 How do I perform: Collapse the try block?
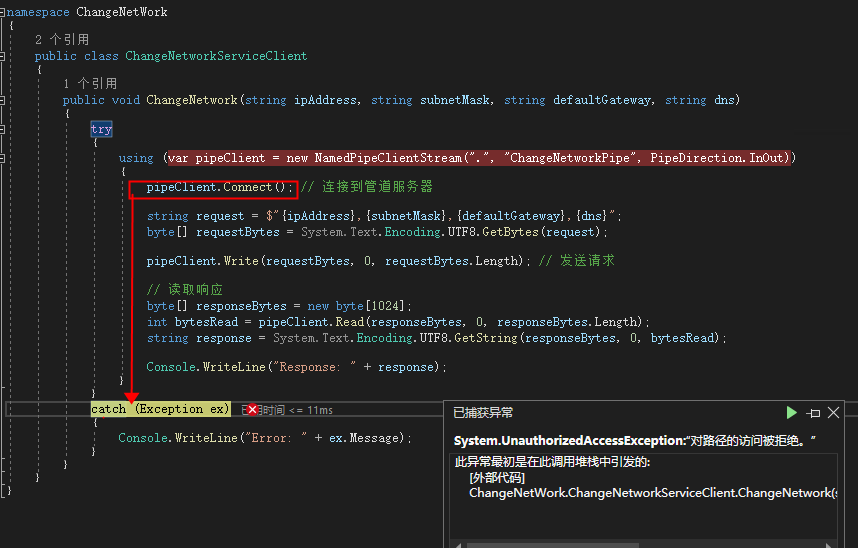(2, 130)
